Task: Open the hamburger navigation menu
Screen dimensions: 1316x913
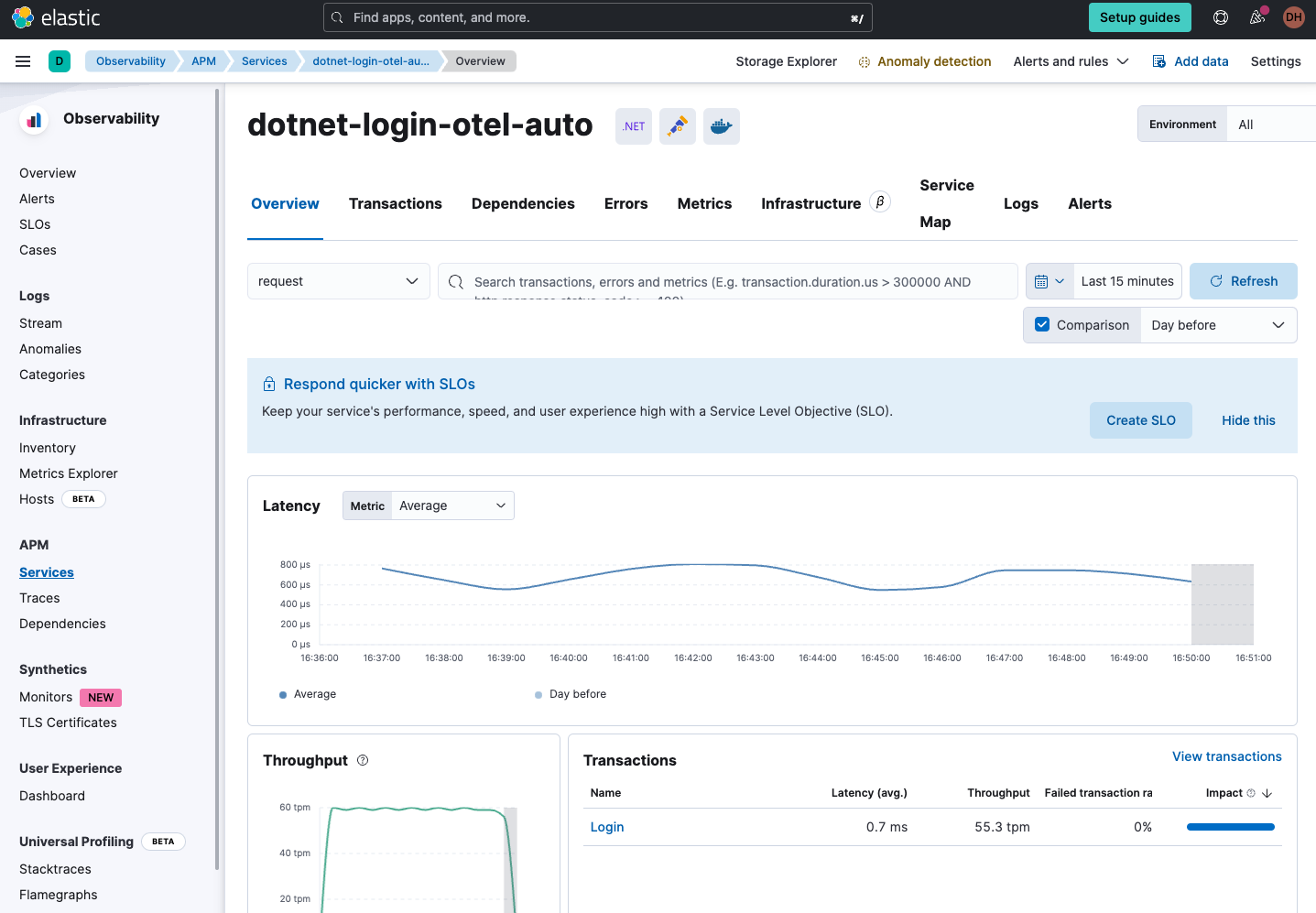Action: 23,61
